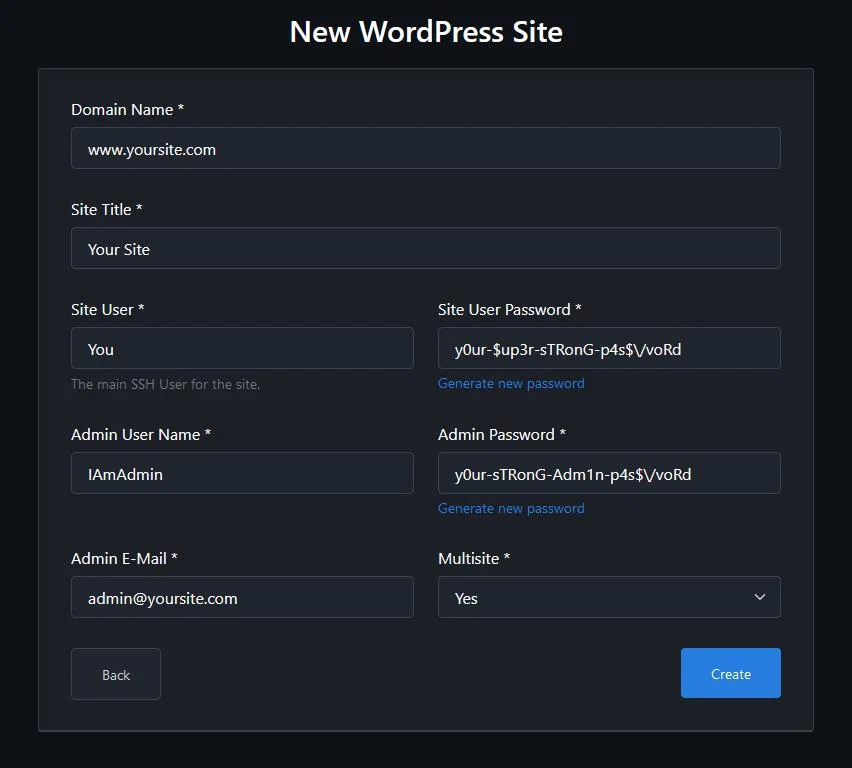Viewport: 852px width, 768px height.
Task: Click the 'Admin Password *' label
Action: coord(502,434)
